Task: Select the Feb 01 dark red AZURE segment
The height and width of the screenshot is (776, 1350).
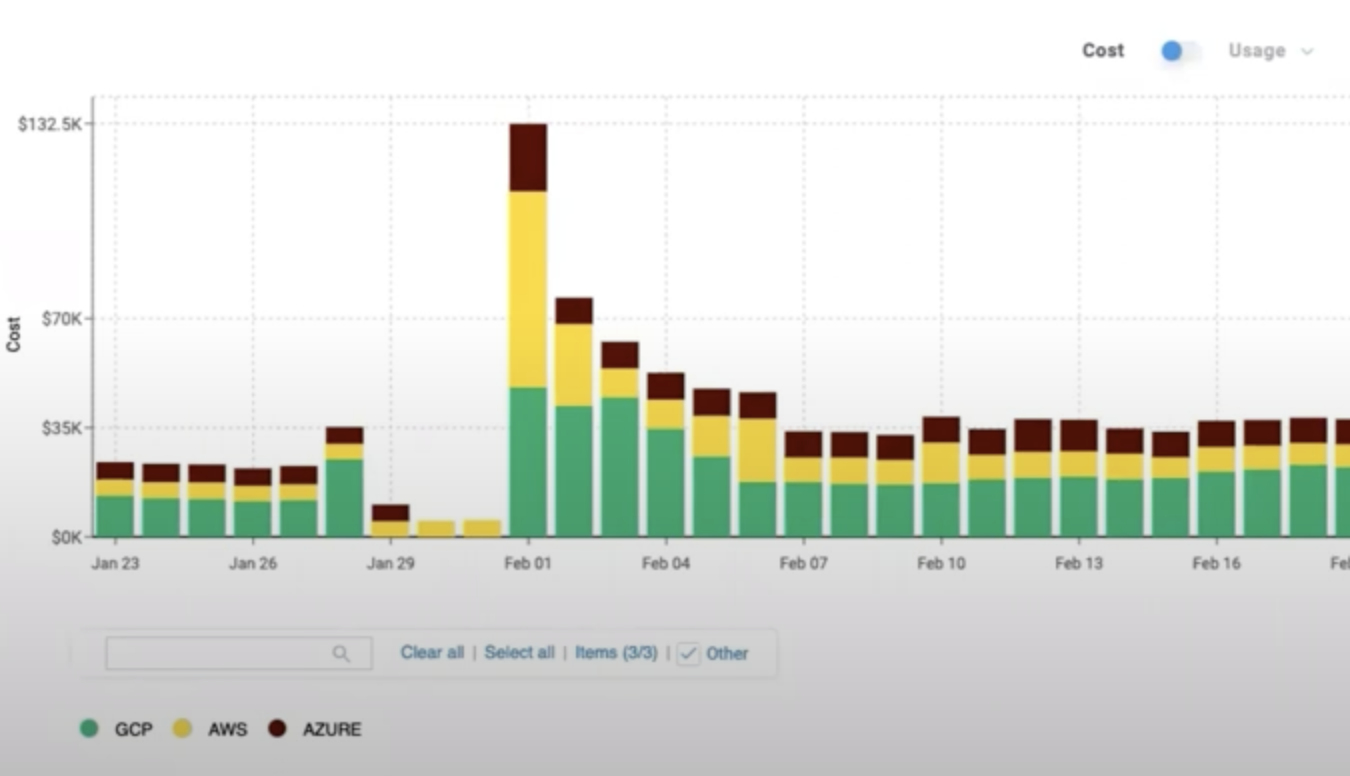Action: (x=528, y=158)
